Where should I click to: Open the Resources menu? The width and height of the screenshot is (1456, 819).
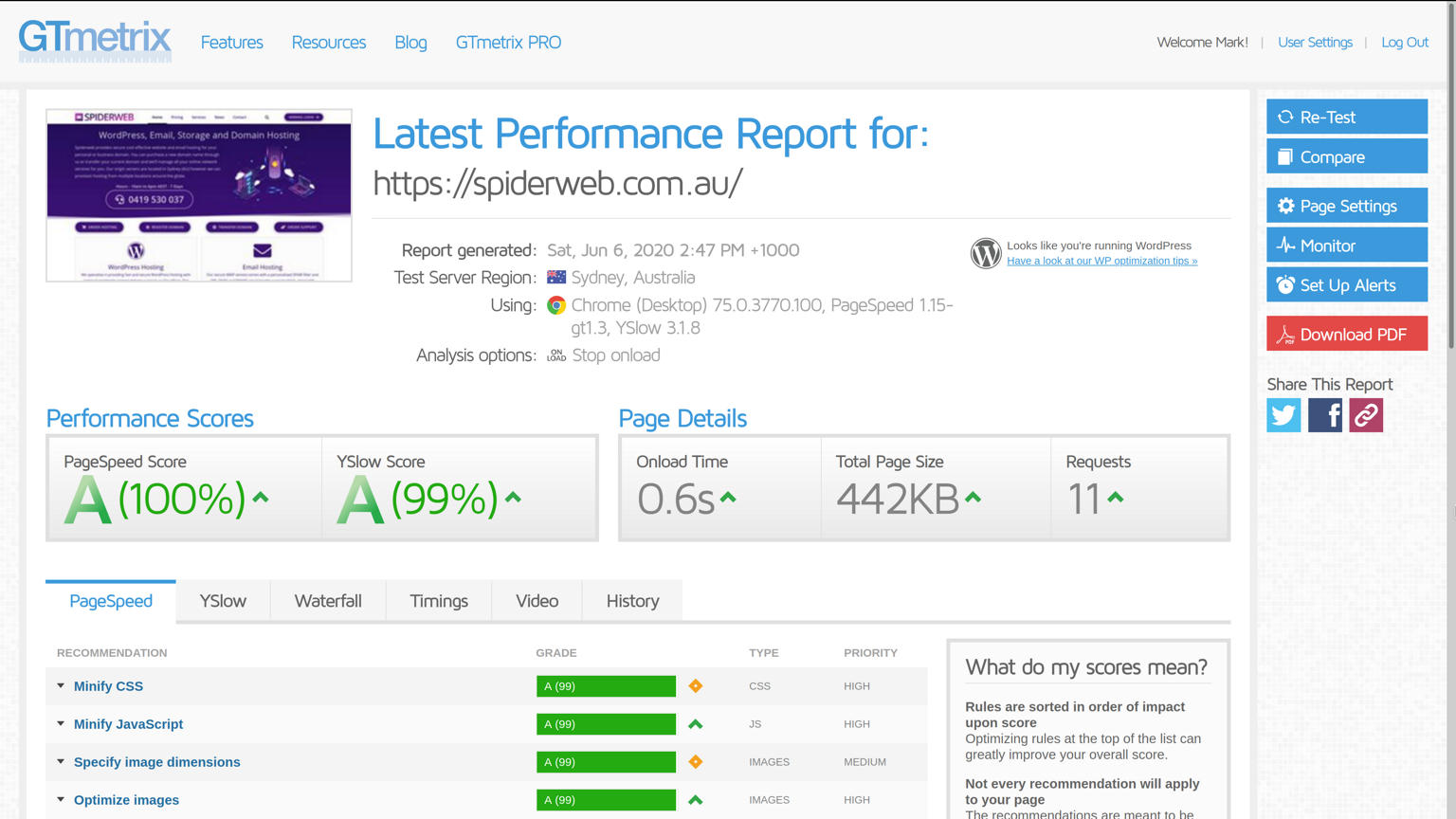pyautogui.click(x=329, y=43)
